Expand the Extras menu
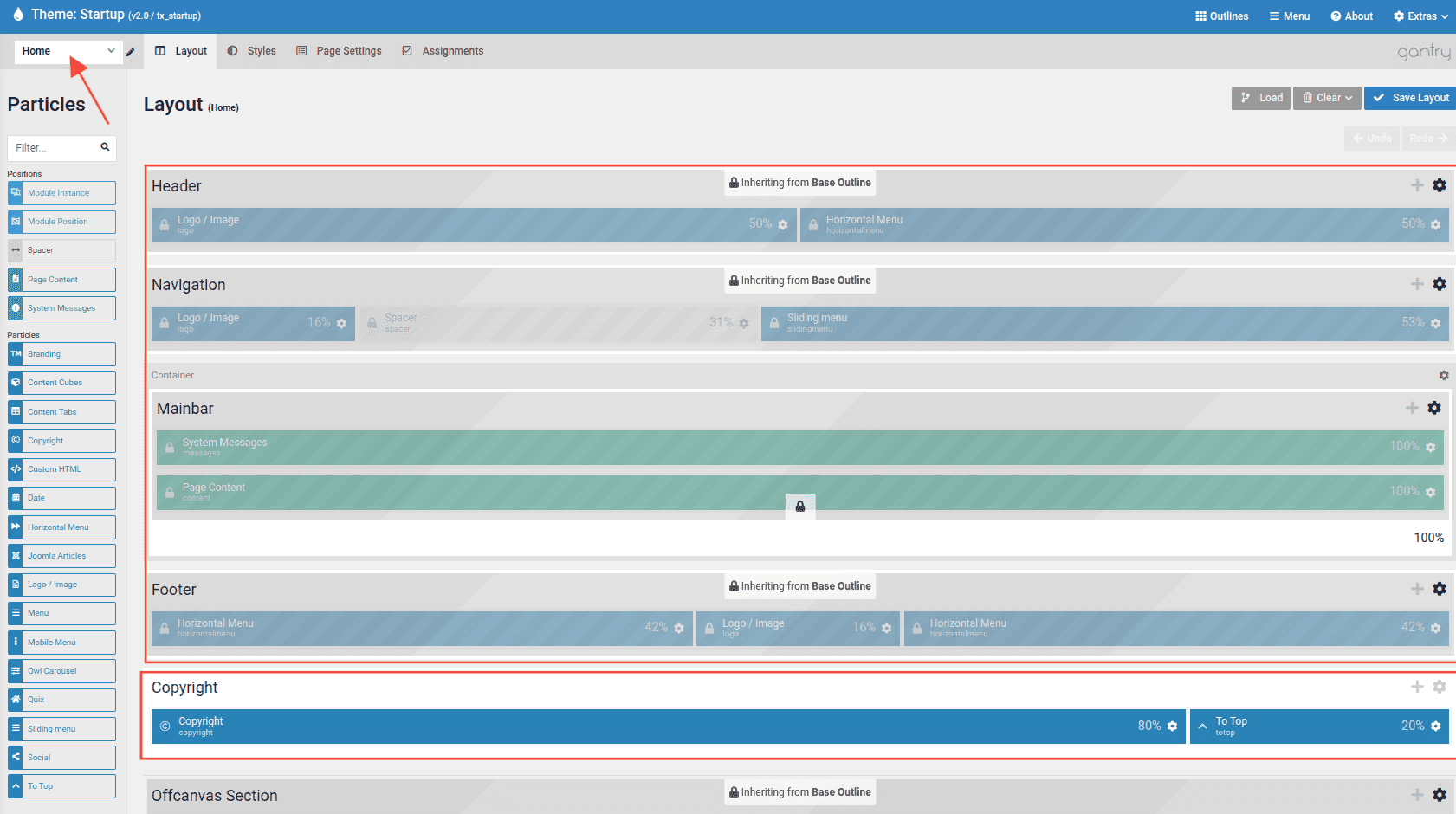 click(1420, 16)
